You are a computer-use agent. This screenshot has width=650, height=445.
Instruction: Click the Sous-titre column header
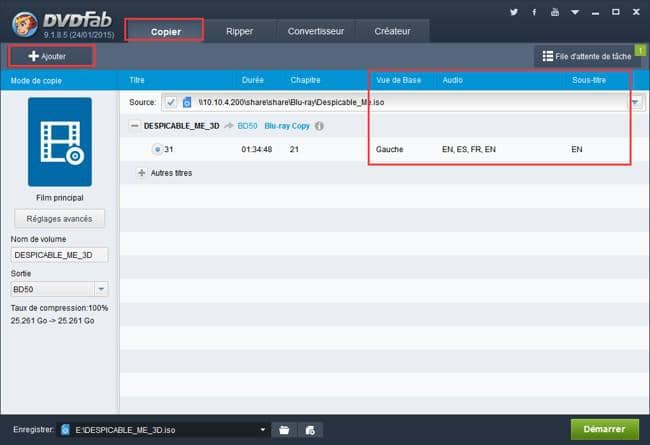[x=589, y=80]
